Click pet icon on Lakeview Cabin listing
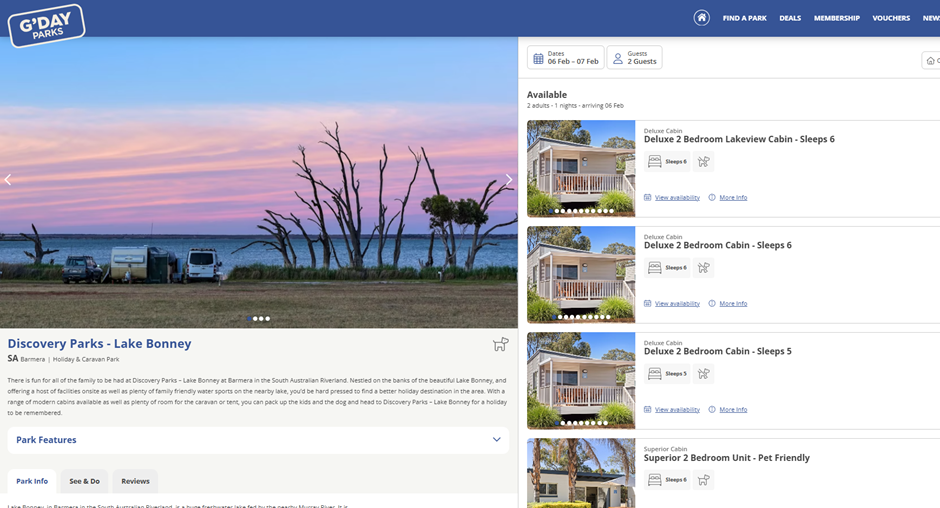Screen dimensions: 940x508 [x=703, y=161]
